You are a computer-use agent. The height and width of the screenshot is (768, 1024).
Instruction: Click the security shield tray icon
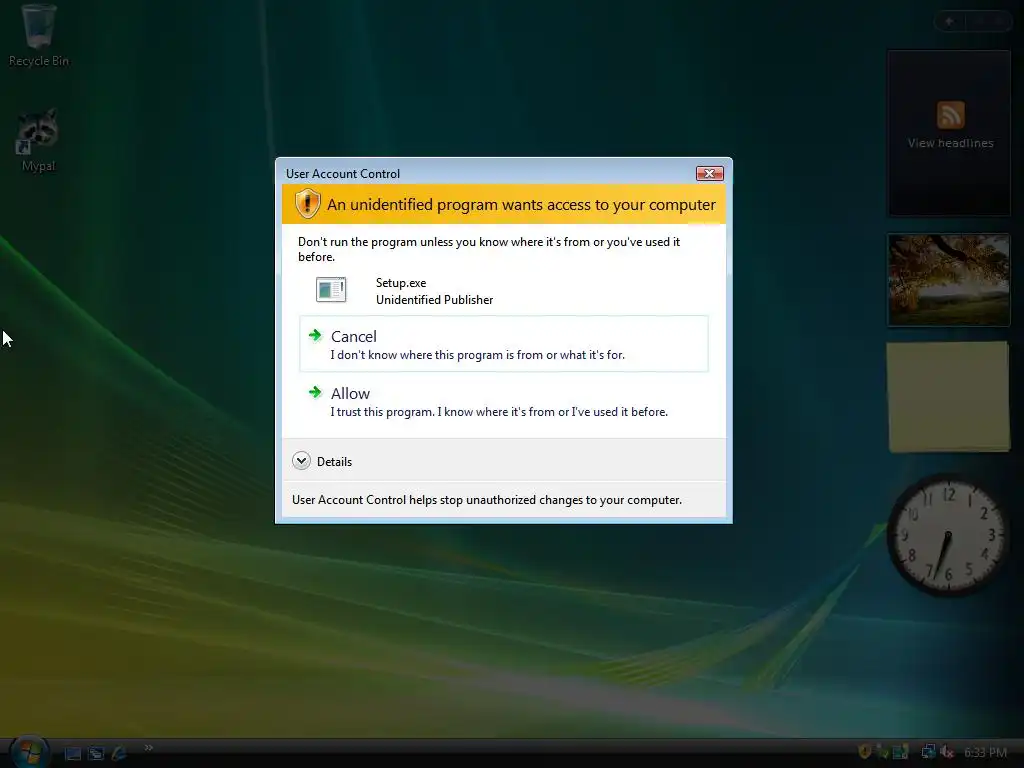point(865,752)
